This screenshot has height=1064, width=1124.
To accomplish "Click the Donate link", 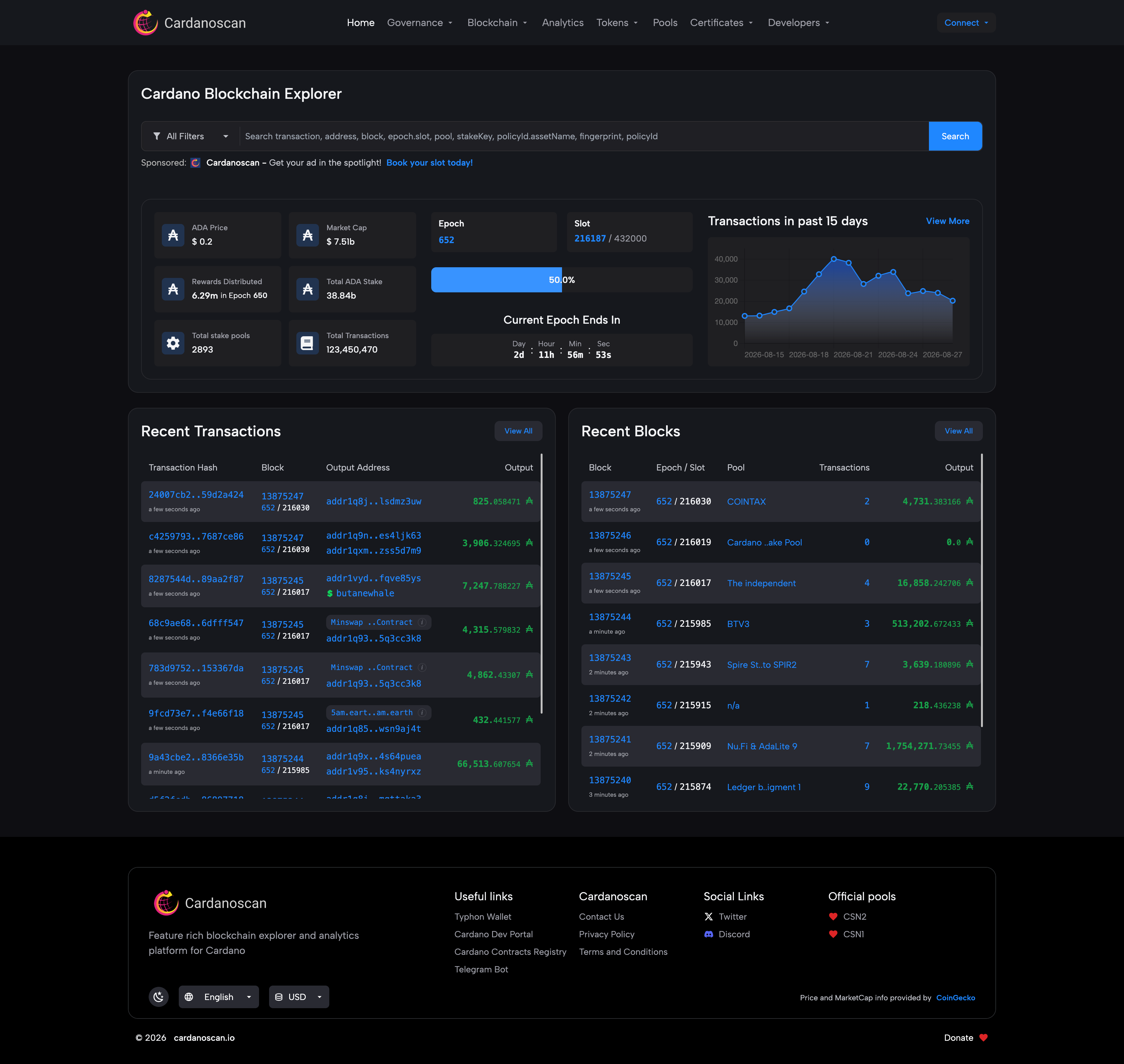I will 958,1037.
